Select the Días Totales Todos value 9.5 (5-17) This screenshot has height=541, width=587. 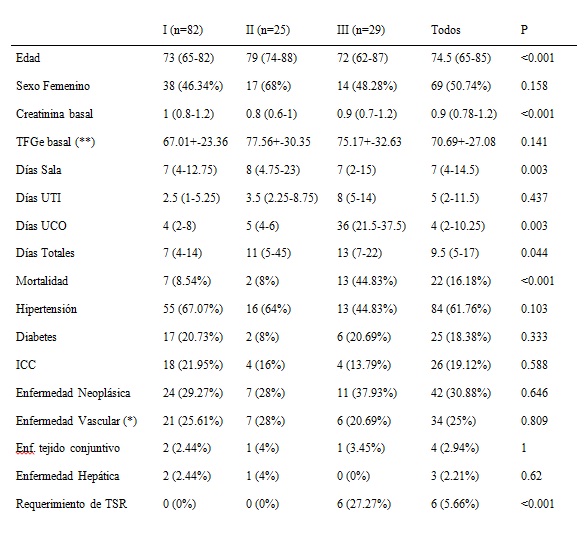454,253
